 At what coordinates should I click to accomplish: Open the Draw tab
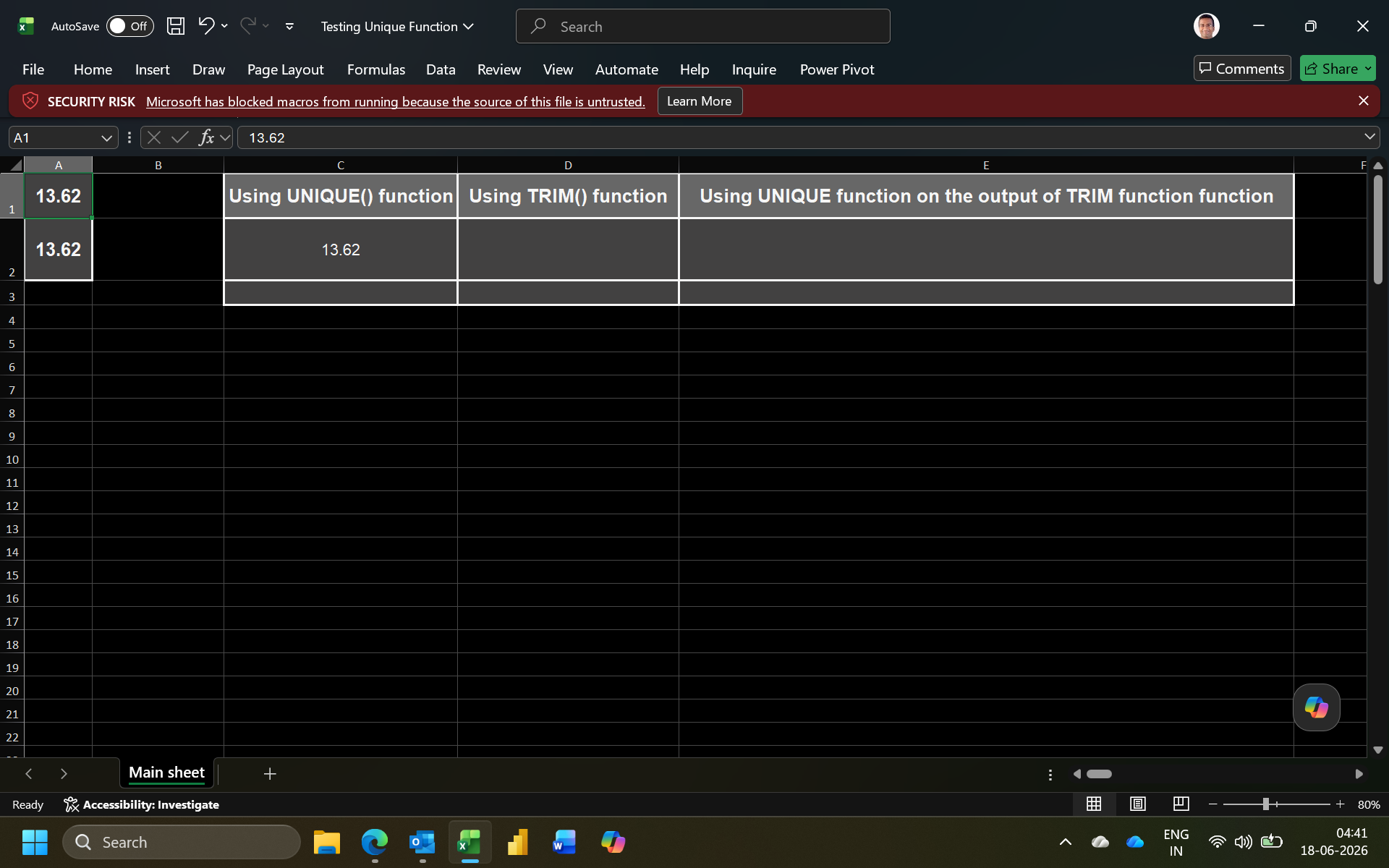[x=208, y=69]
